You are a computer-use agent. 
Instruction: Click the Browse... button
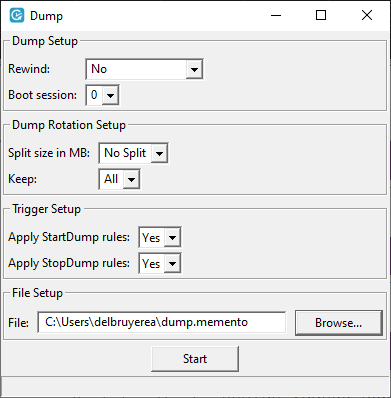click(x=339, y=323)
